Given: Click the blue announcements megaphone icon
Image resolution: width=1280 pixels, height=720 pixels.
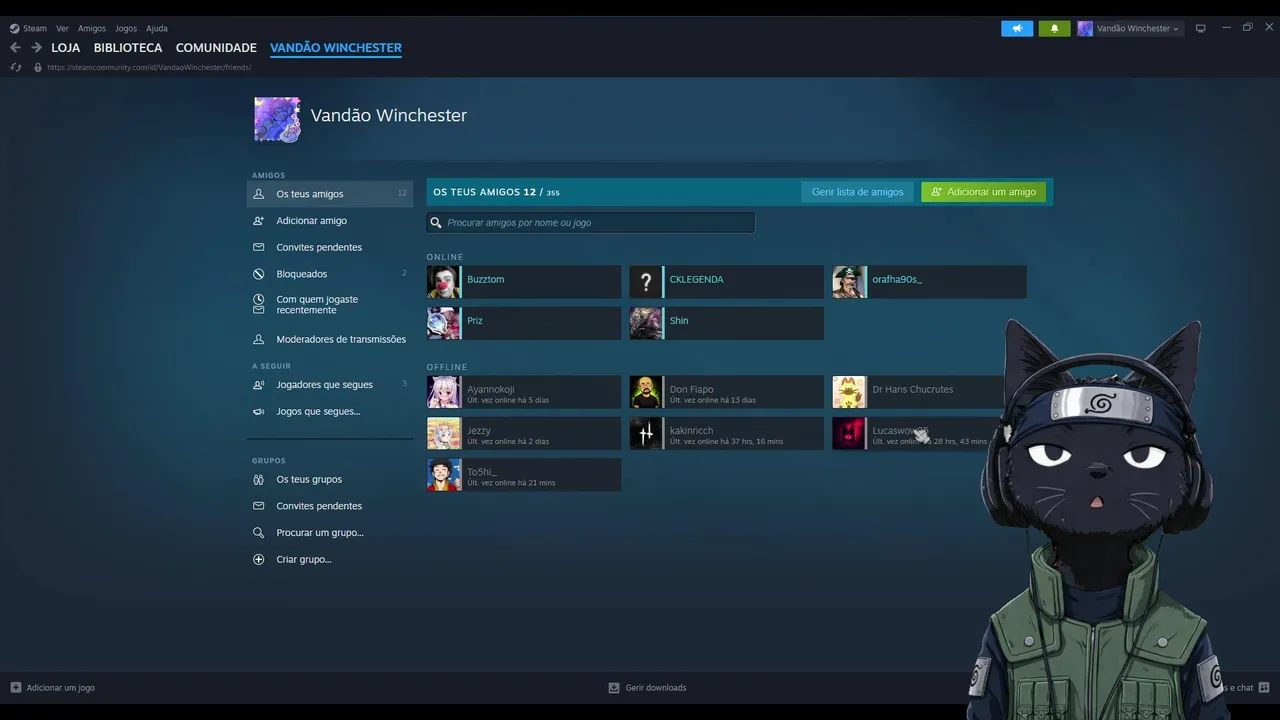Looking at the screenshot, I should [1017, 28].
